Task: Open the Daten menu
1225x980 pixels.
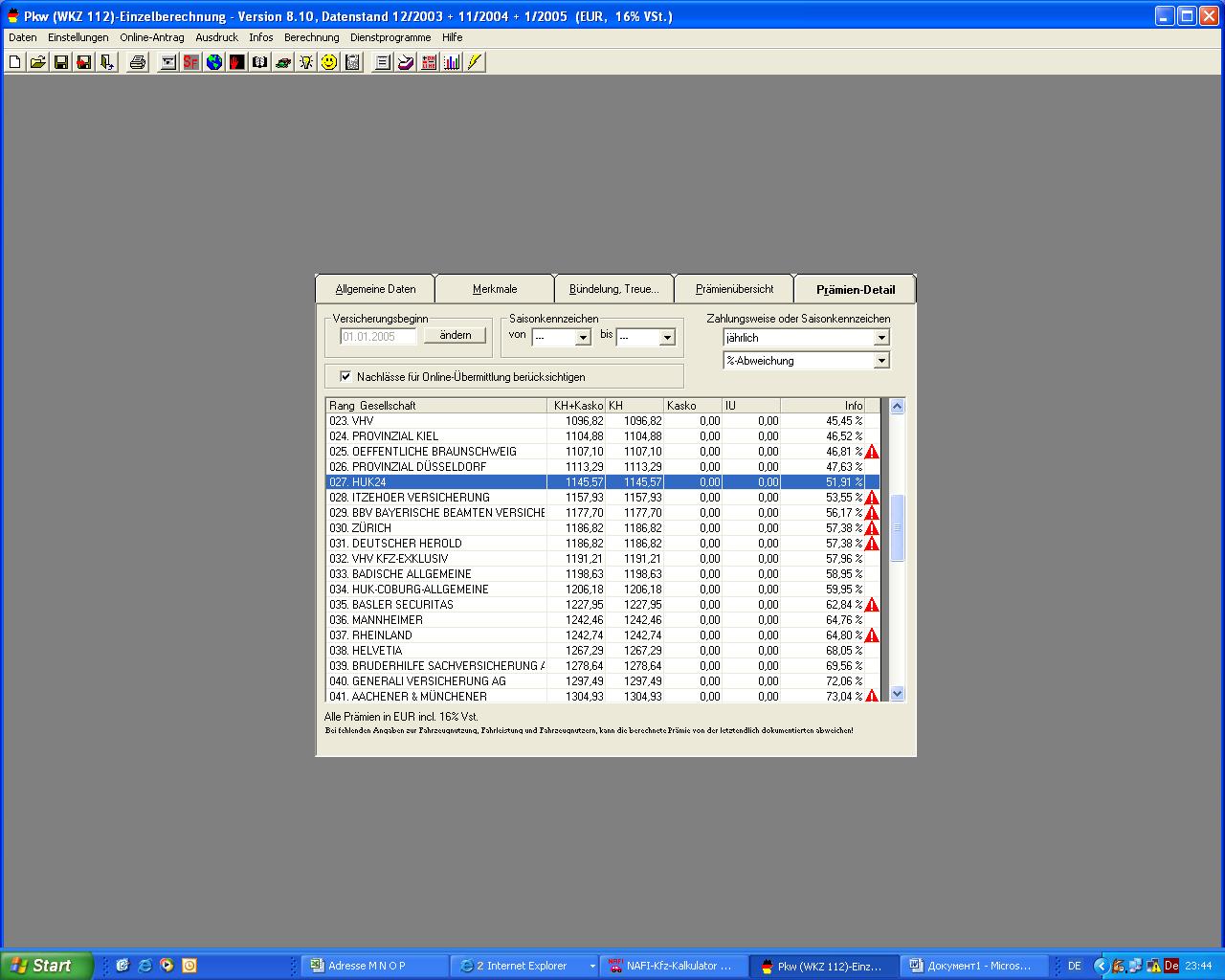Action: point(23,37)
